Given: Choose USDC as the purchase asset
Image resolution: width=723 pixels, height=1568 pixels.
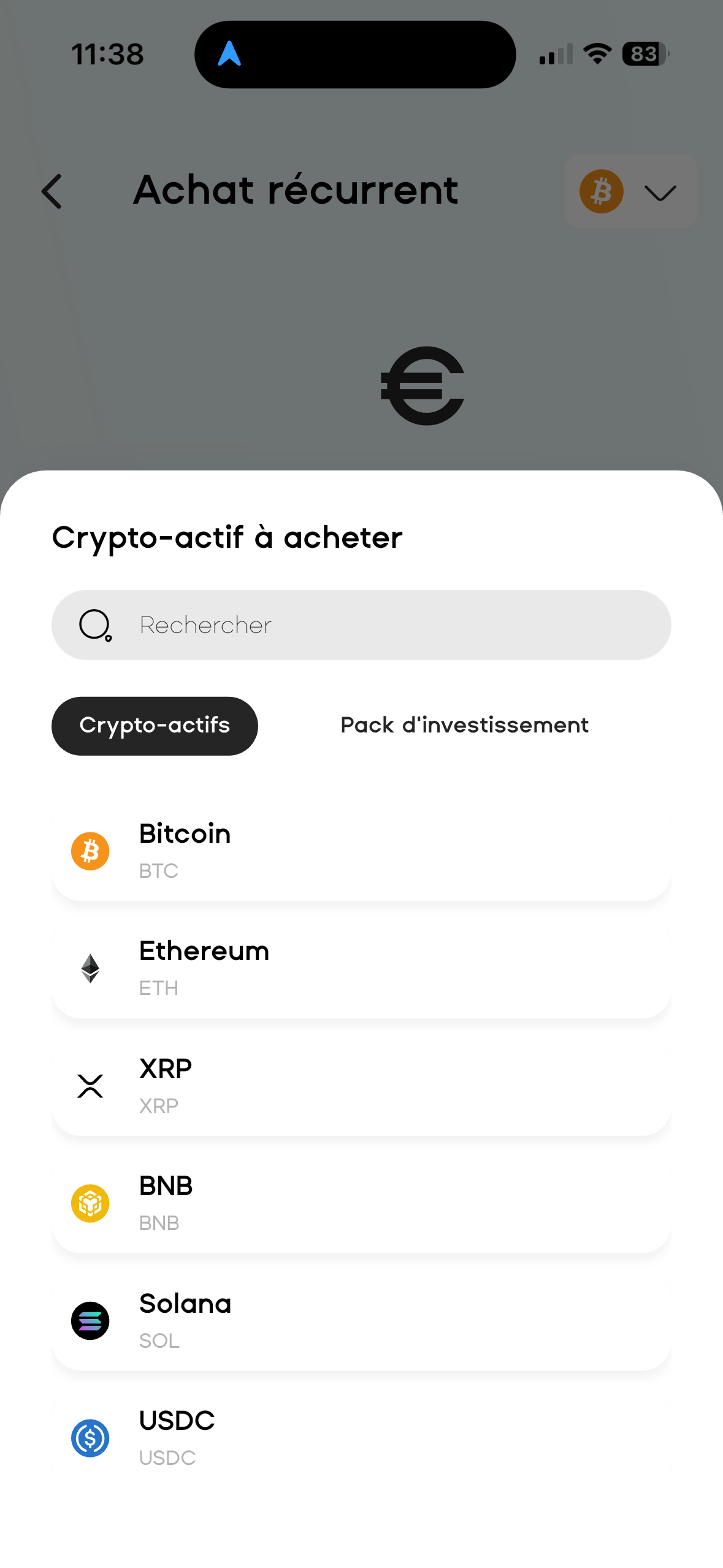Looking at the screenshot, I should [362, 1438].
